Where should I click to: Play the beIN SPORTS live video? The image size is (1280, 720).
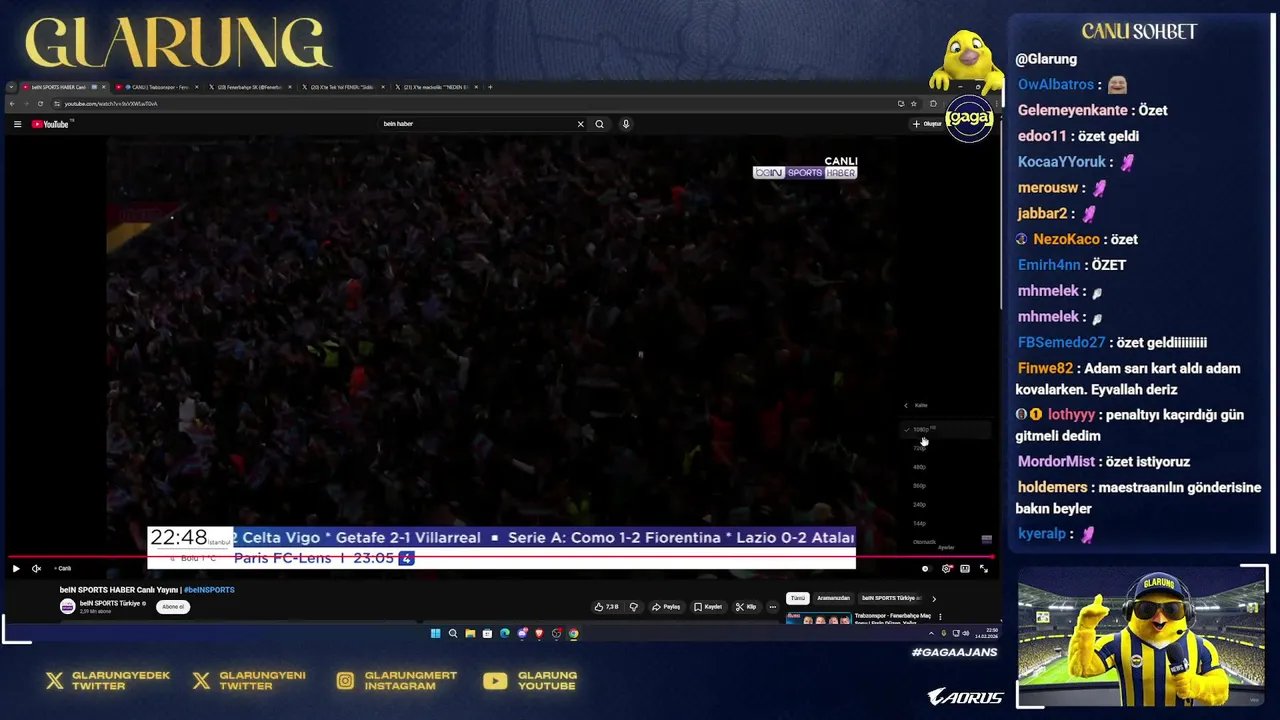coord(16,568)
